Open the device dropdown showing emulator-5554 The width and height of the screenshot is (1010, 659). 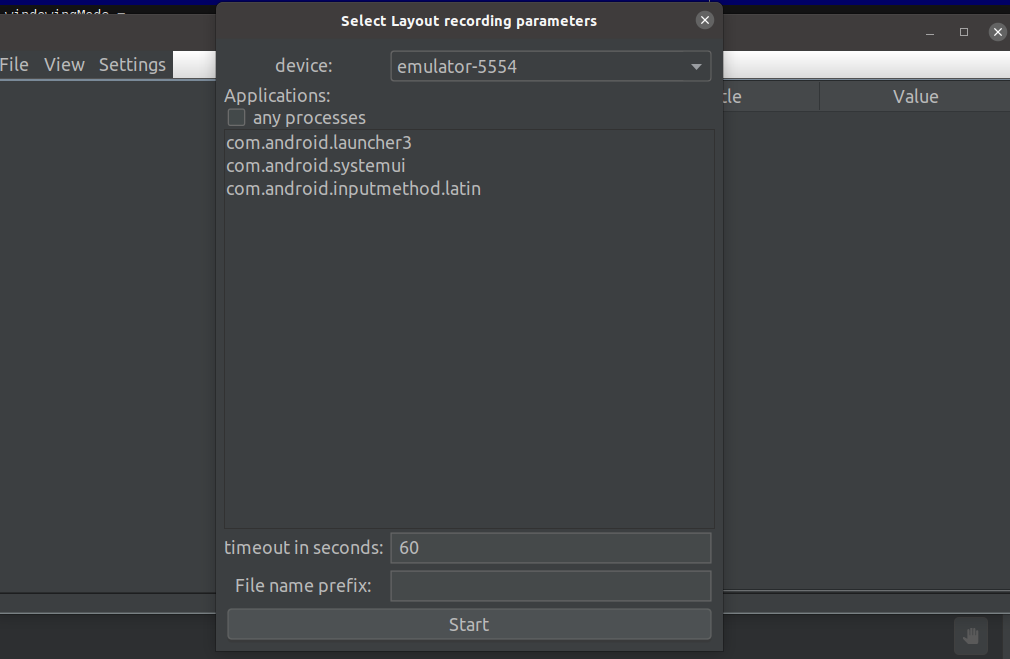click(x=551, y=66)
